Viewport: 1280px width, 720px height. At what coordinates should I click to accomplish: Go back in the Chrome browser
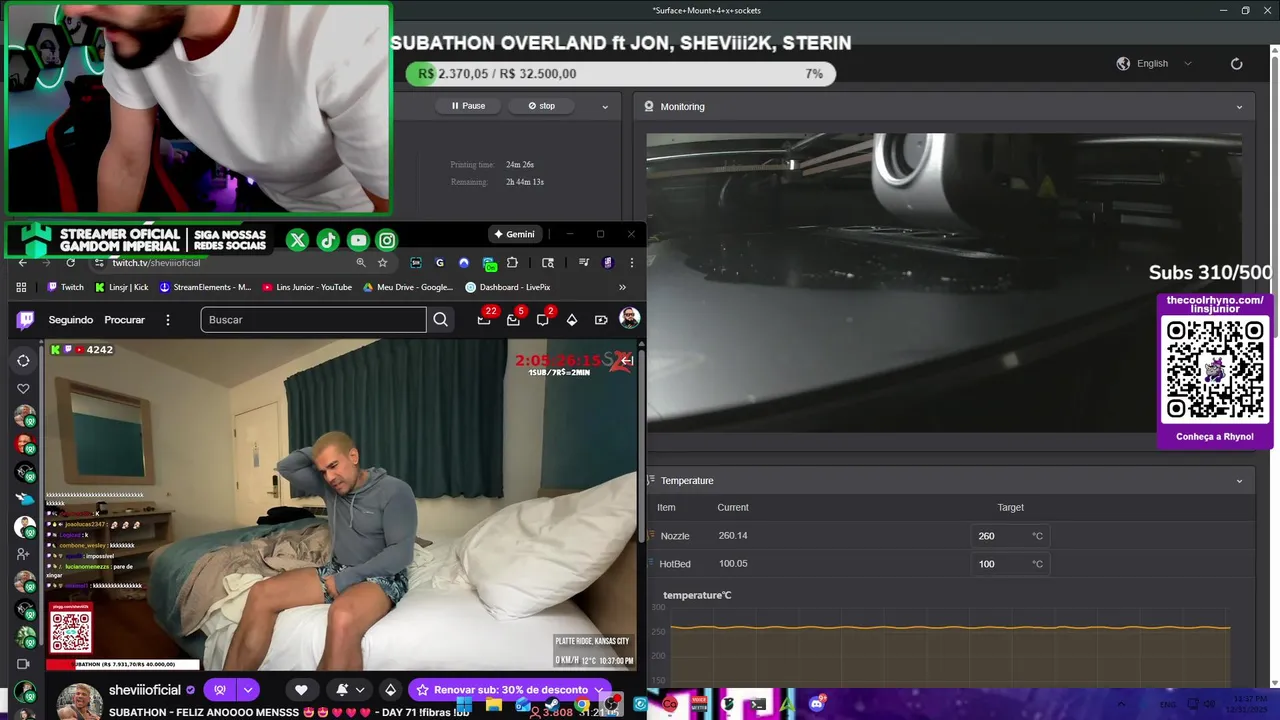pyautogui.click(x=22, y=263)
